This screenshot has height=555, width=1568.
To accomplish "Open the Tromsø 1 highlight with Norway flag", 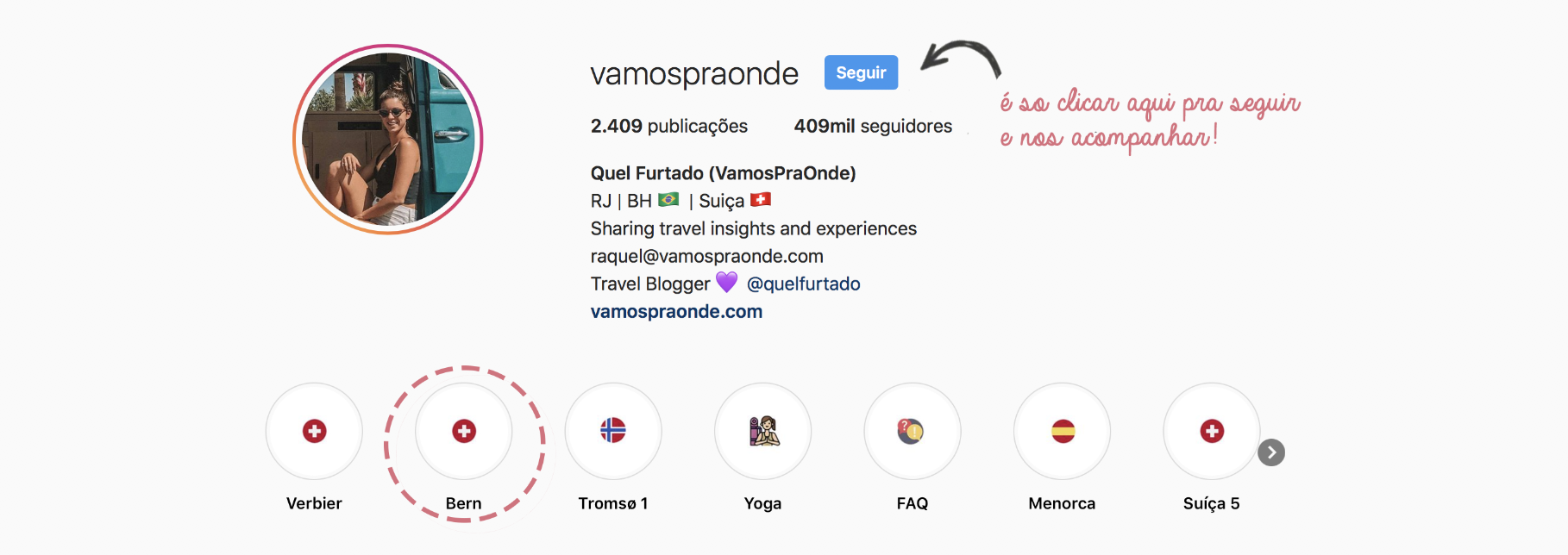I will [613, 431].
